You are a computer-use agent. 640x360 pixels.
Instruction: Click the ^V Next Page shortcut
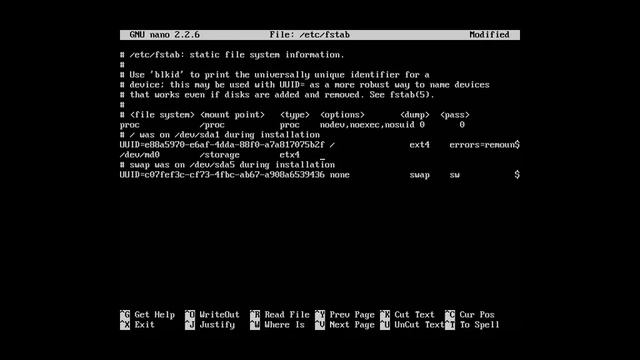[345, 325]
